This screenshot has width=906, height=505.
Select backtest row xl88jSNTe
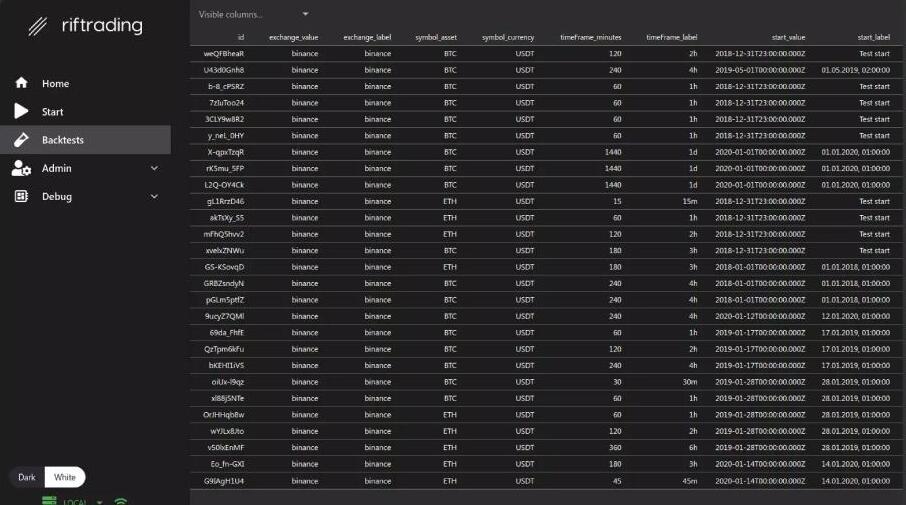pos(546,399)
